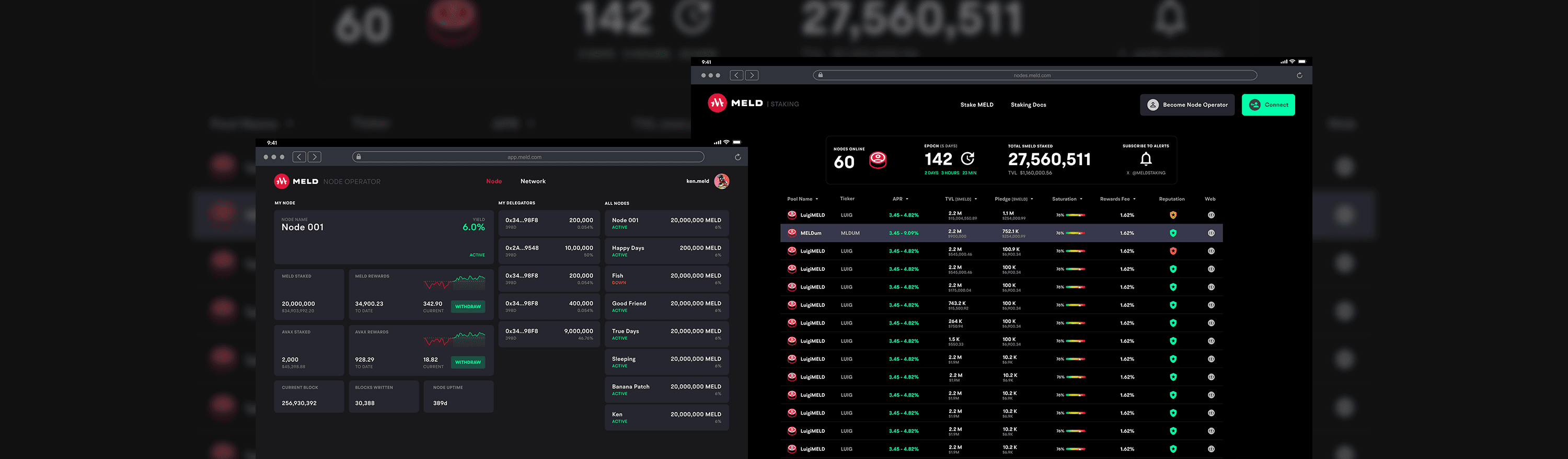Click the Become Node Operator button

pyautogui.click(x=1186, y=105)
